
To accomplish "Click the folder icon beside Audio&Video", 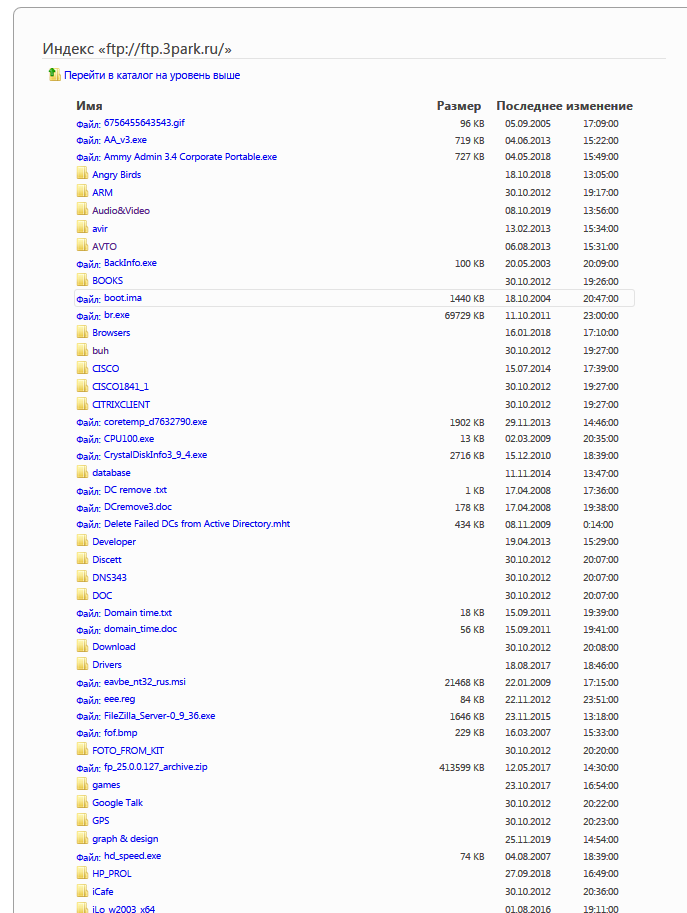I will click(83, 210).
